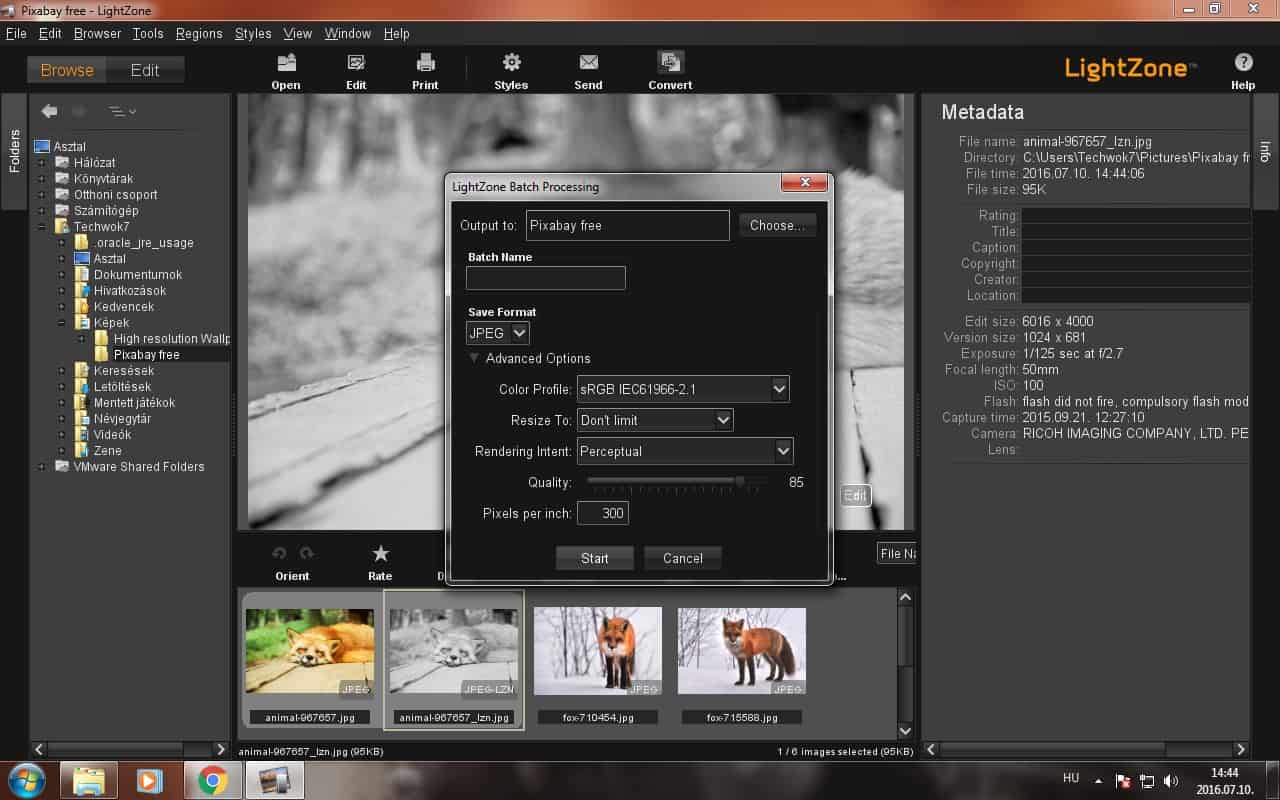Click the Convert toolbar icon
Screen dimensions: 1280x800
pos(670,63)
